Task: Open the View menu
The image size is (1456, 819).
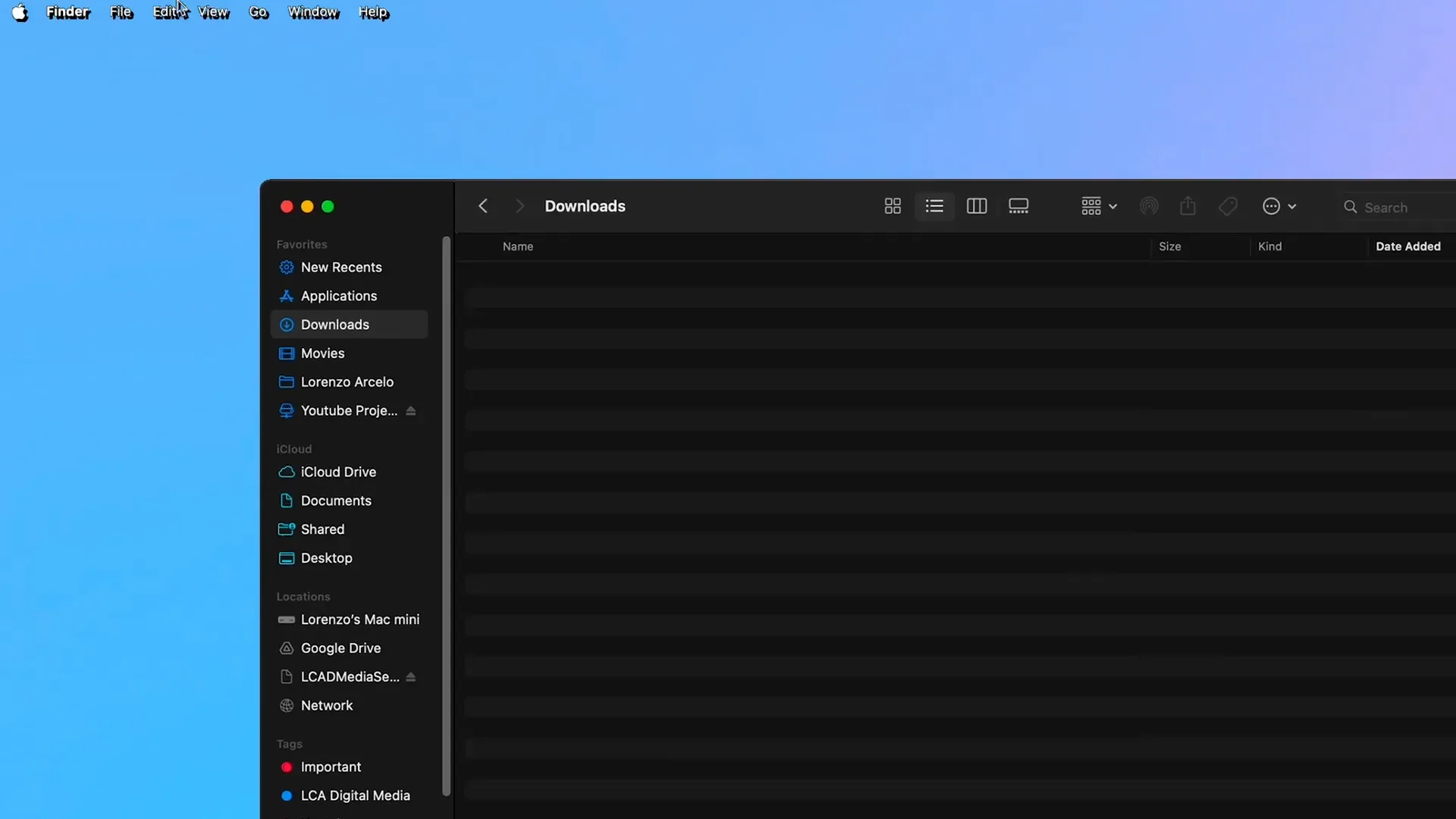Action: 214,13
